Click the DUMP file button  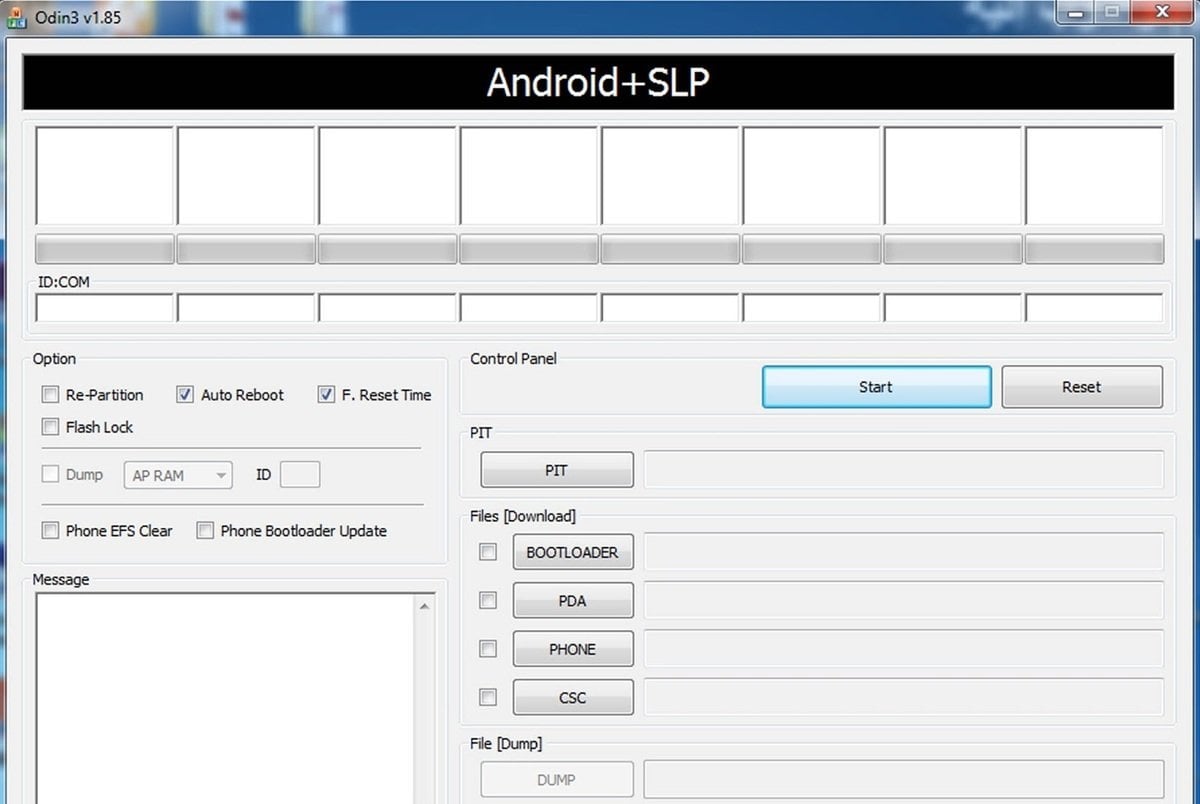[x=557, y=780]
